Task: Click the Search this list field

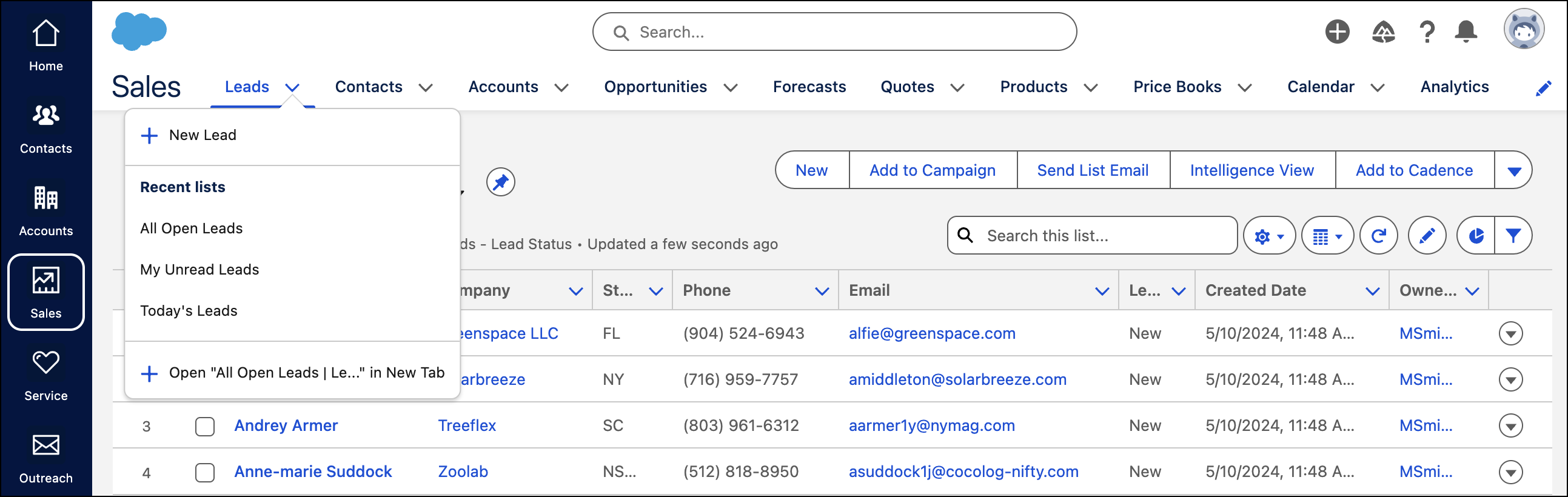Action: [1092, 236]
